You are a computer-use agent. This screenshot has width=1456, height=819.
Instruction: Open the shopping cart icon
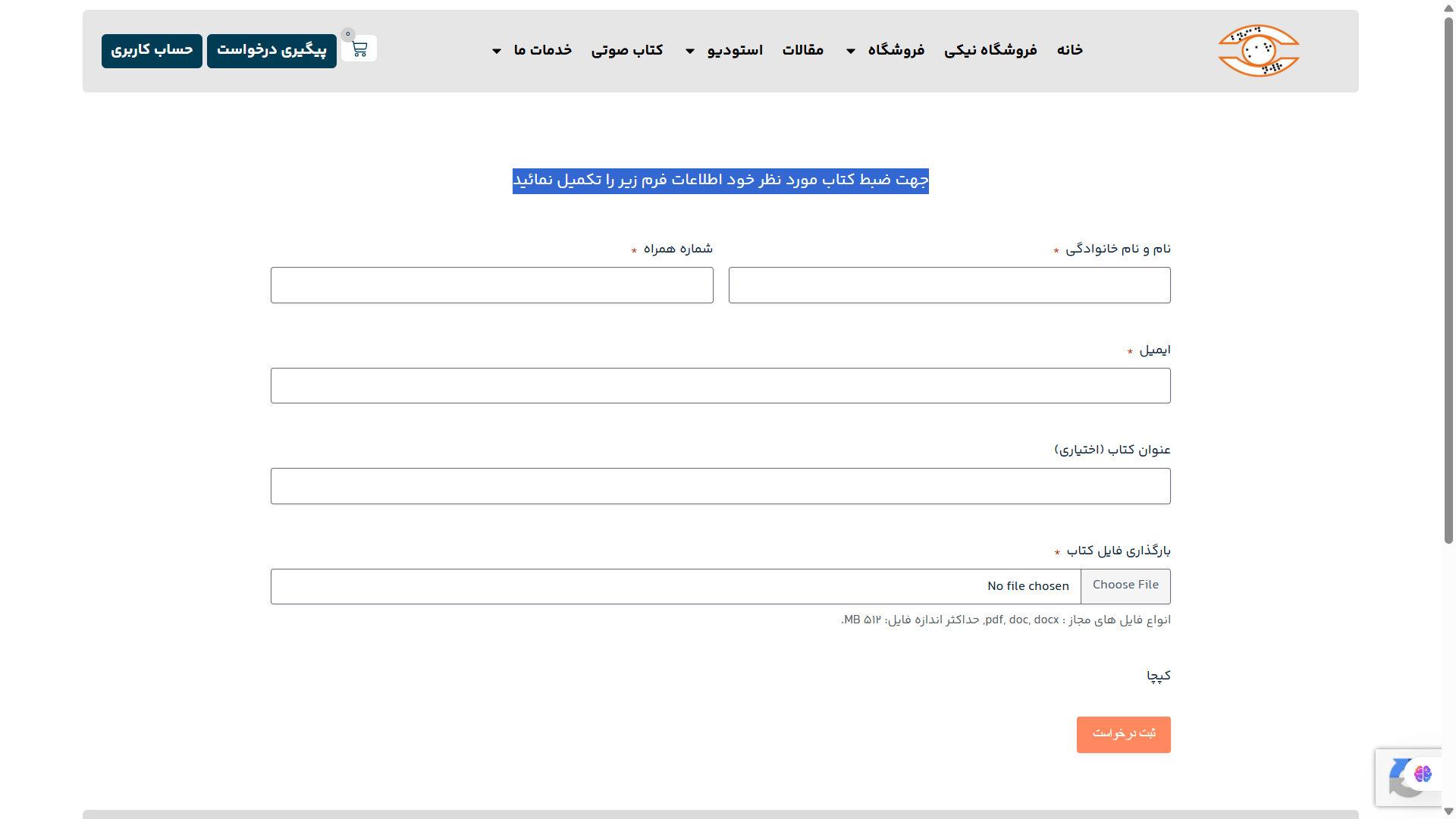click(359, 49)
